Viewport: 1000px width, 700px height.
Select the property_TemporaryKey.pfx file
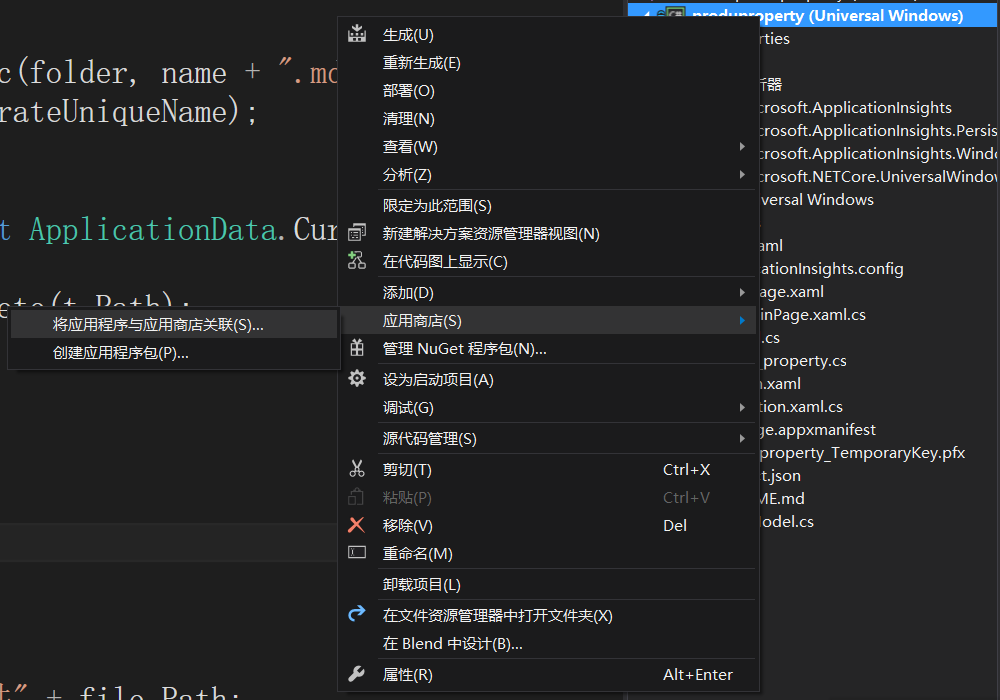[x=862, y=453]
